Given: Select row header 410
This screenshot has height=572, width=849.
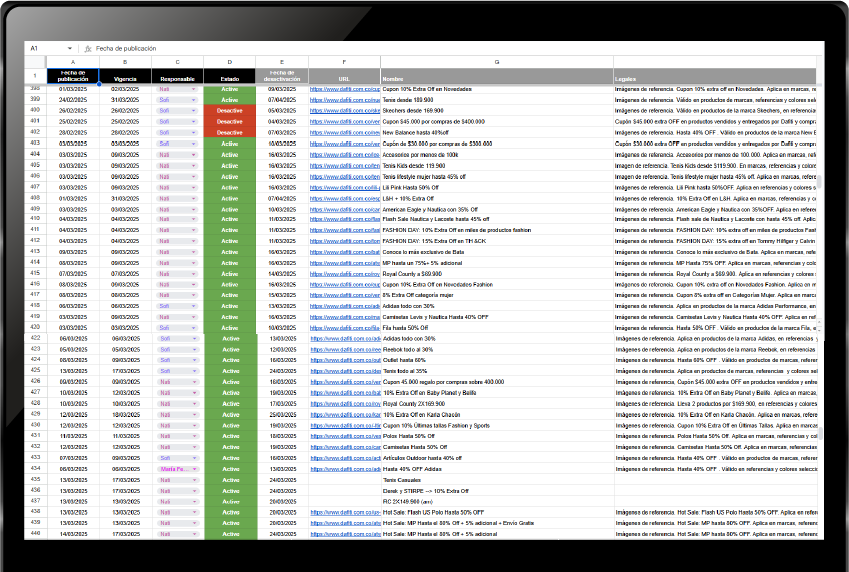Looking at the screenshot, I should coord(35,218).
